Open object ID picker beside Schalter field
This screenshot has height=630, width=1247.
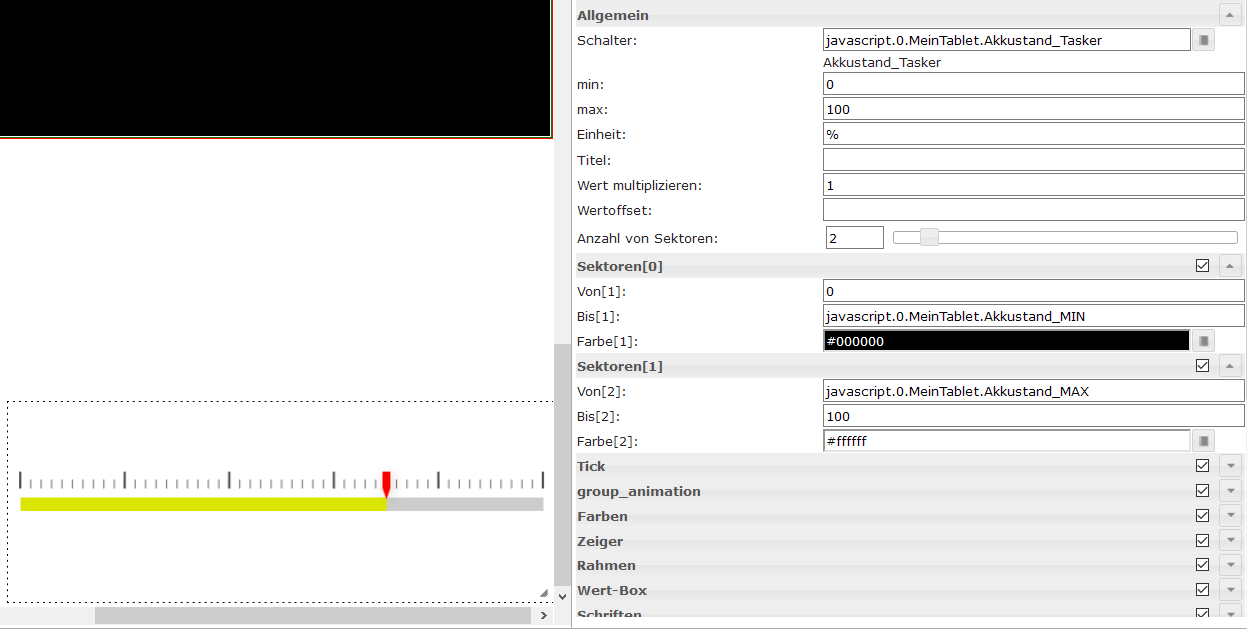(1204, 40)
